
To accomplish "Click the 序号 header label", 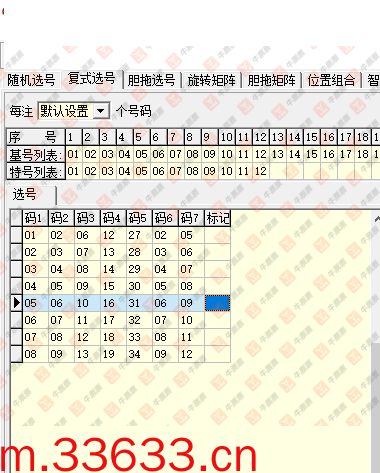I will coord(36,137).
